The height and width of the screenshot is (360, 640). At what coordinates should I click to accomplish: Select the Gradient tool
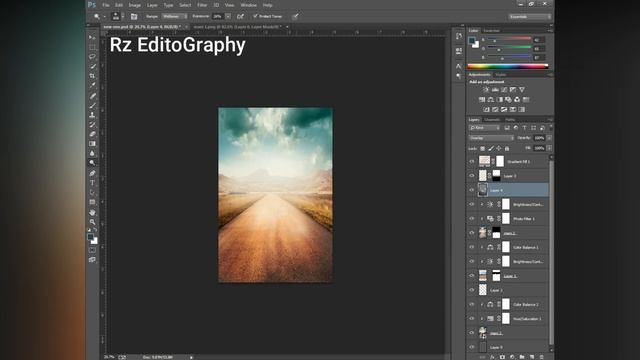(x=92, y=144)
